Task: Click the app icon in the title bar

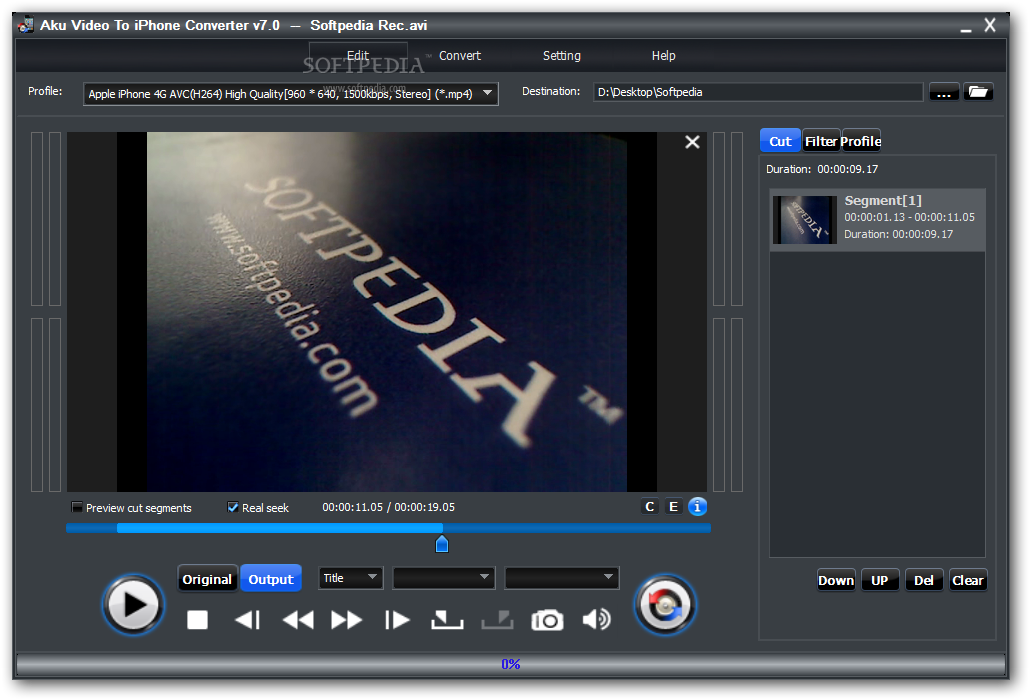Action: [26, 25]
